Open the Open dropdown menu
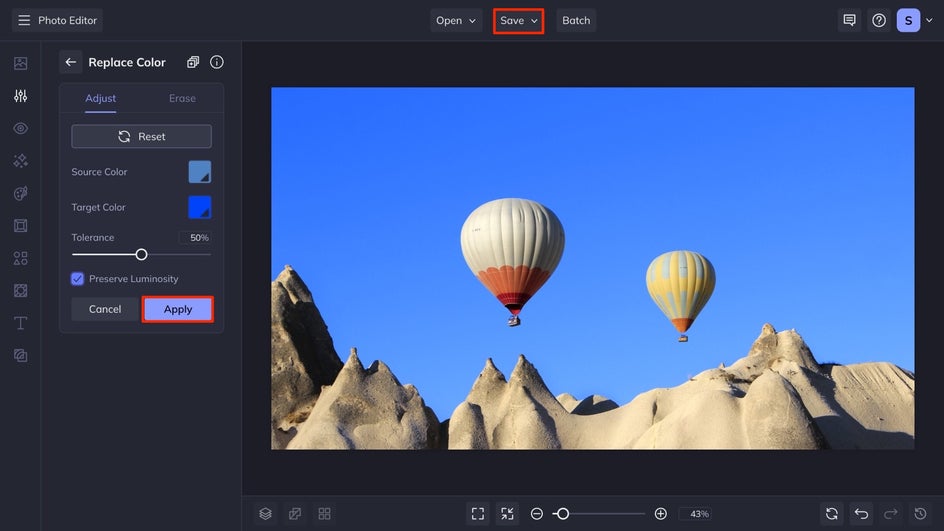This screenshot has width=944, height=531. point(456,20)
